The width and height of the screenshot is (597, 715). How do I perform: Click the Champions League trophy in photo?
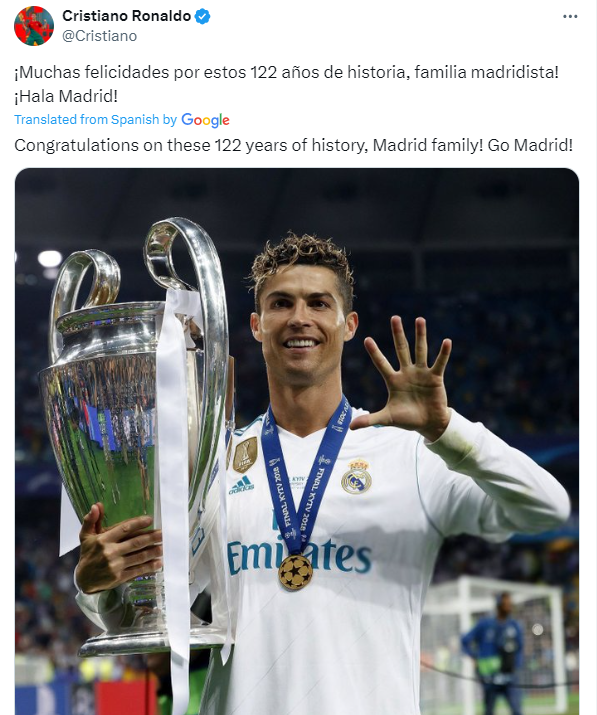[x=135, y=433]
